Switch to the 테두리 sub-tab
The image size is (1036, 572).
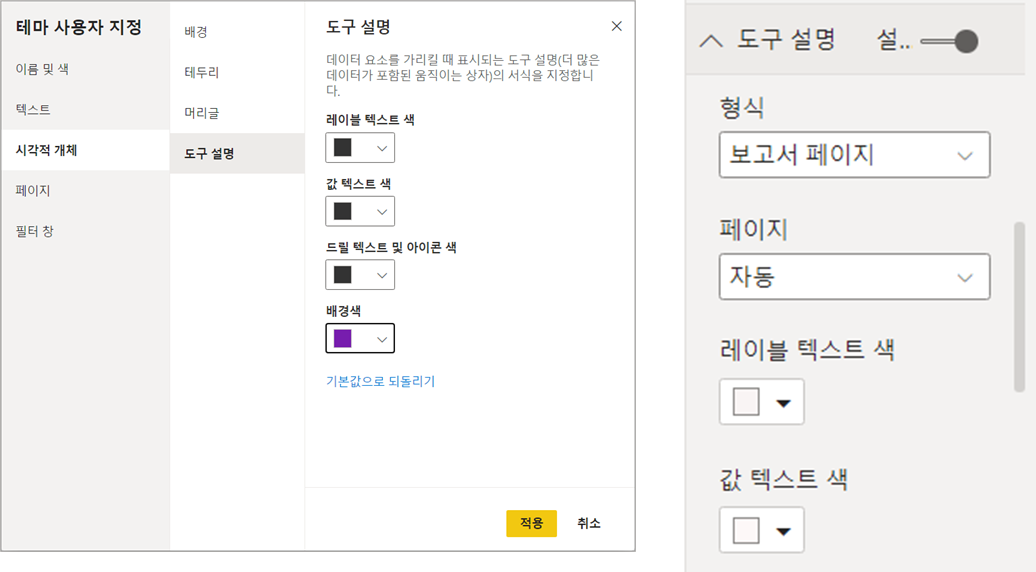point(202,72)
